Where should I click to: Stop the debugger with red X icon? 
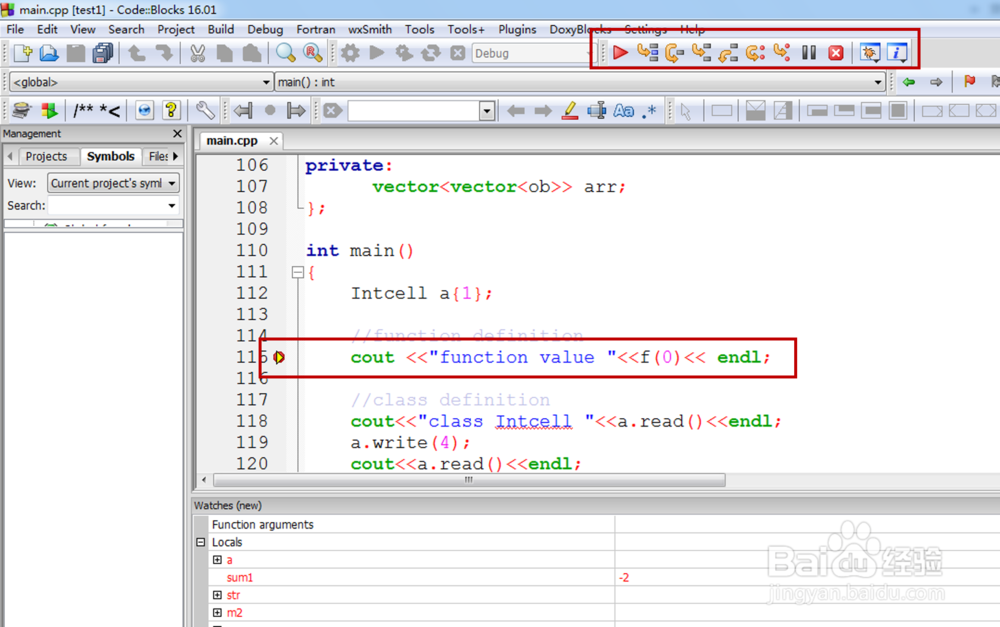(x=836, y=52)
